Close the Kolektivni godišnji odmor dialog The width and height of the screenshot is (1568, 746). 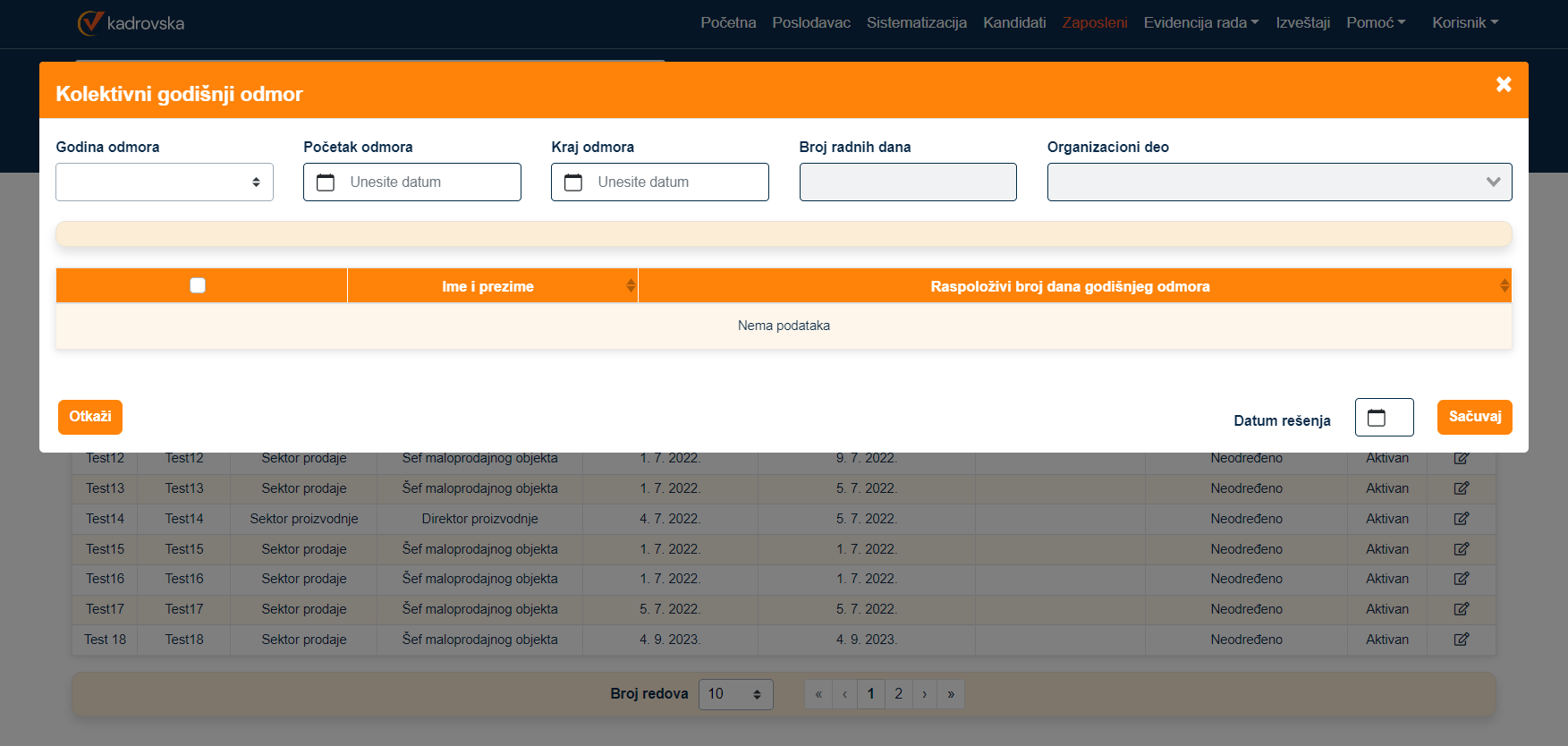coord(1504,84)
